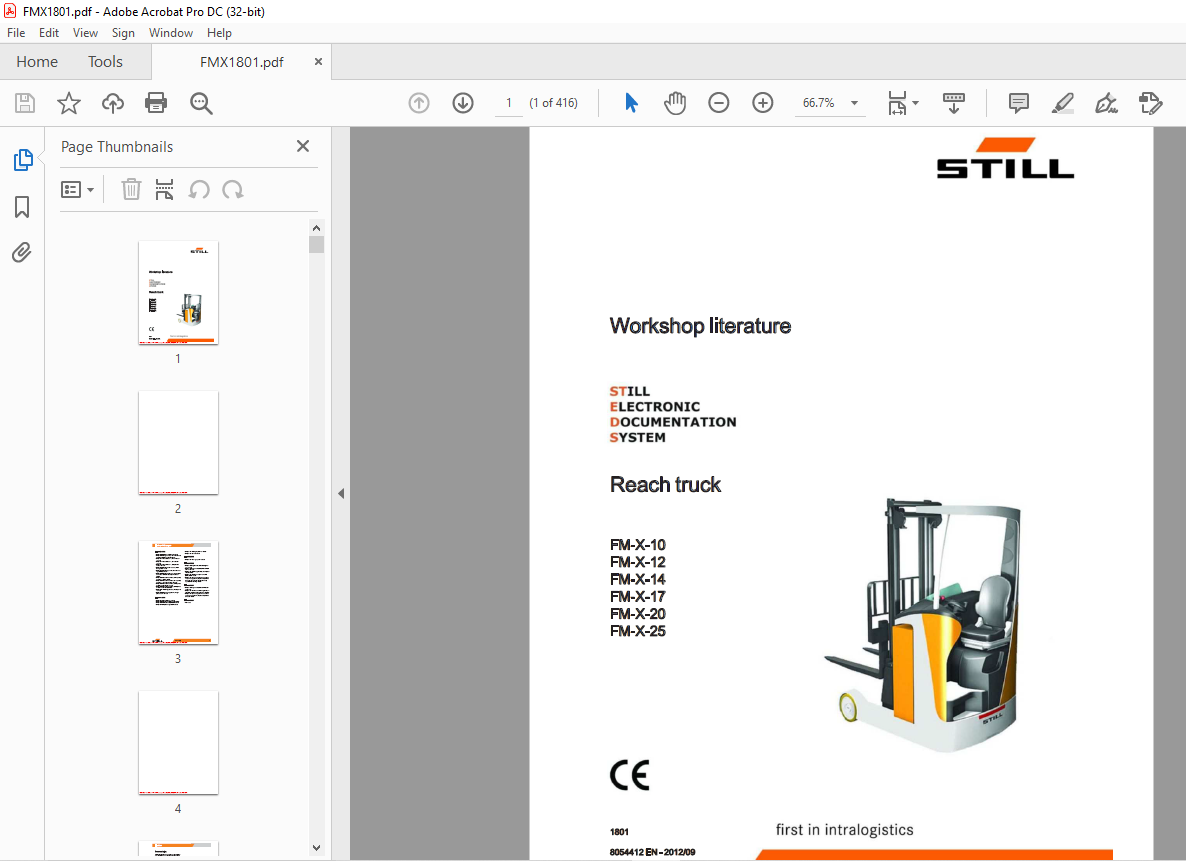This screenshot has width=1186, height=861.
Task: Rotate page clockwise icon
Action: point(233,189)
